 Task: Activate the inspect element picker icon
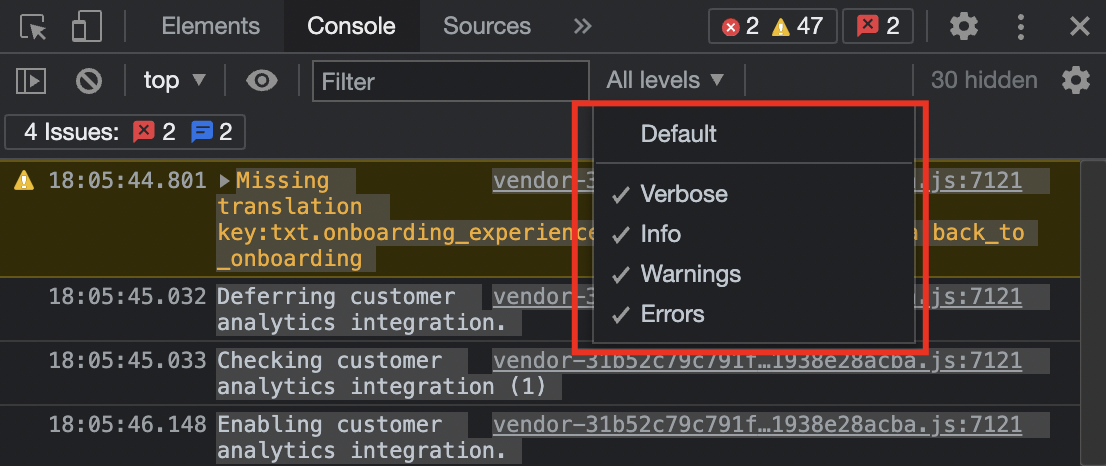pyautogui.click(x=32, y=27)
